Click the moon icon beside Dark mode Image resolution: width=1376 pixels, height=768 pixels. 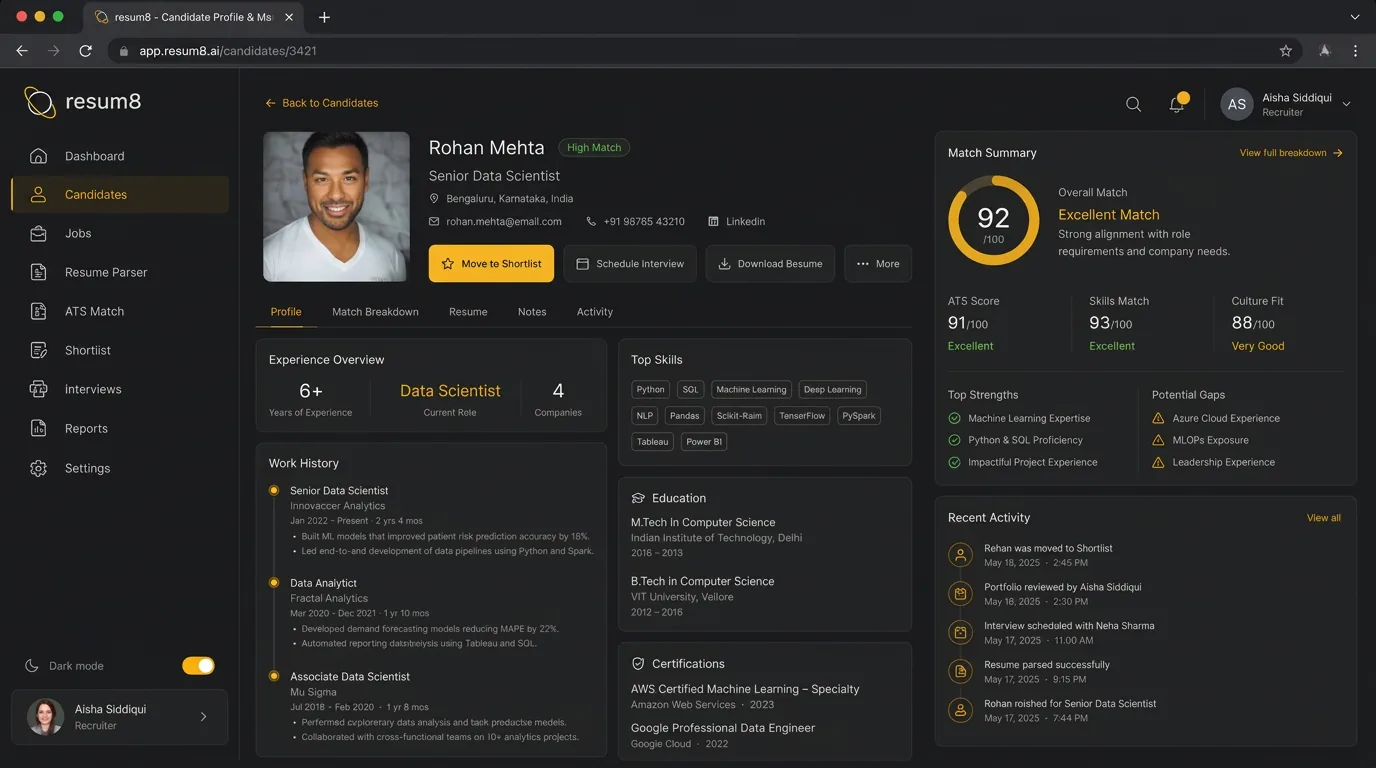(x=31, y=666)
